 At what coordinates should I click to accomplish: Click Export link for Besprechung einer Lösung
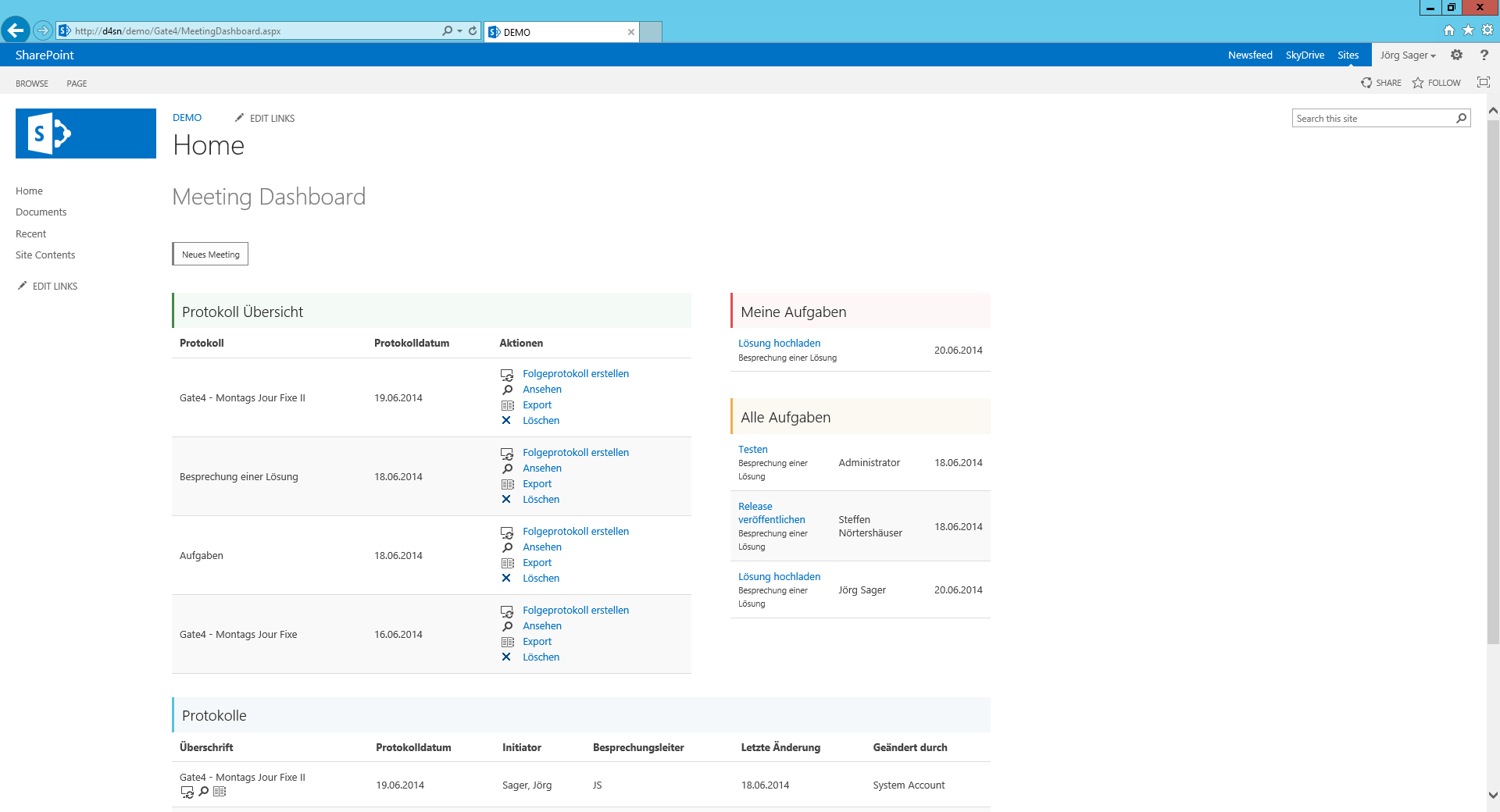537,483
